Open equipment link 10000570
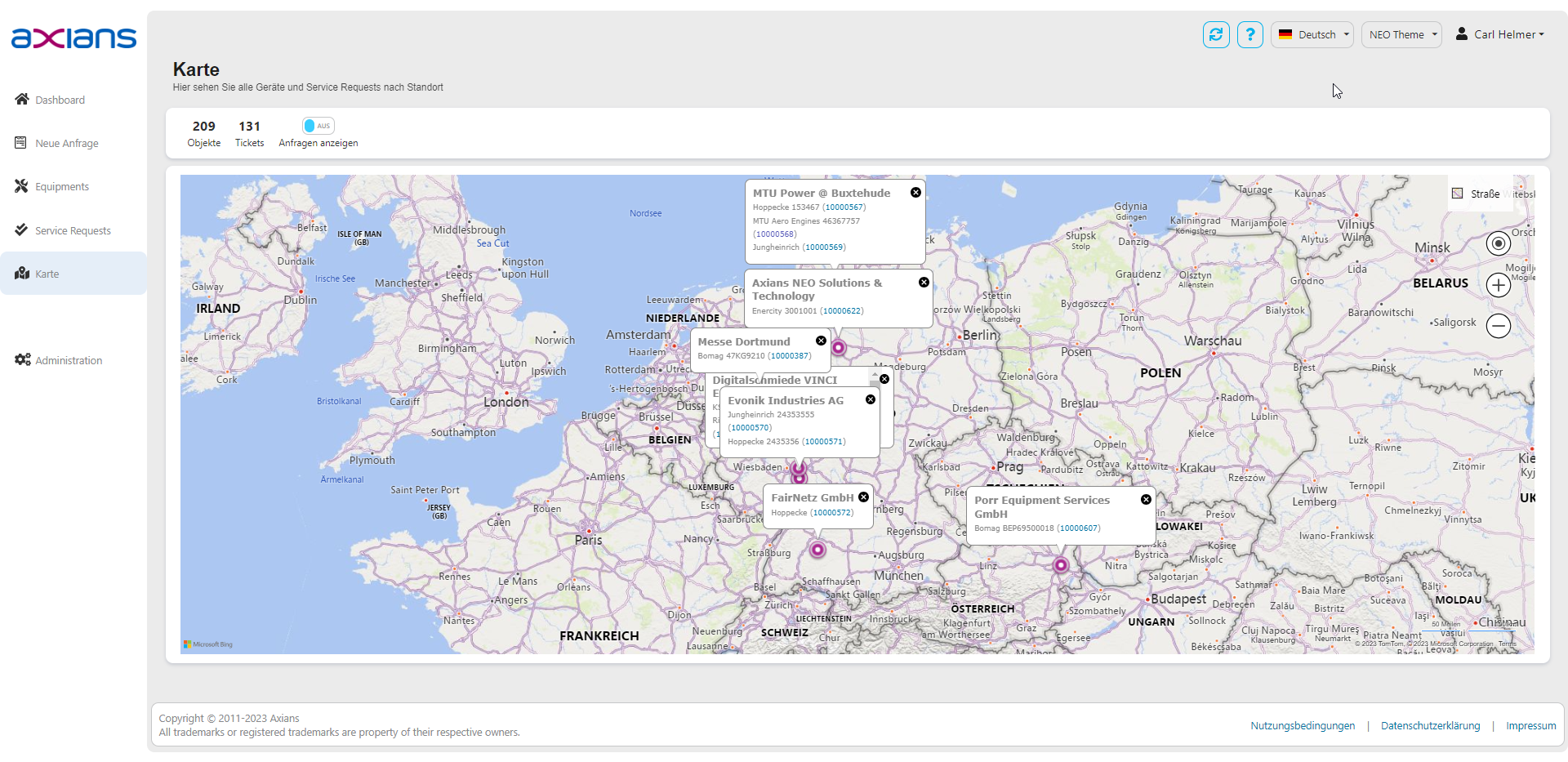Image resolution: width=1568 pixels, height=762 pixels. pos(750,428)
